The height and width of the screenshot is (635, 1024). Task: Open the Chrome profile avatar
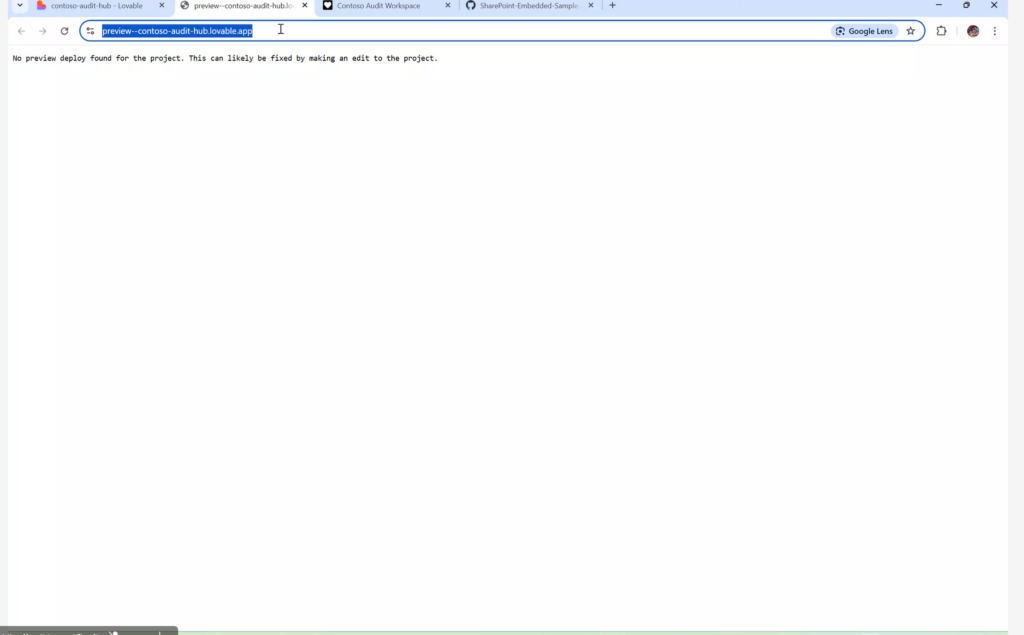[973, 31]
